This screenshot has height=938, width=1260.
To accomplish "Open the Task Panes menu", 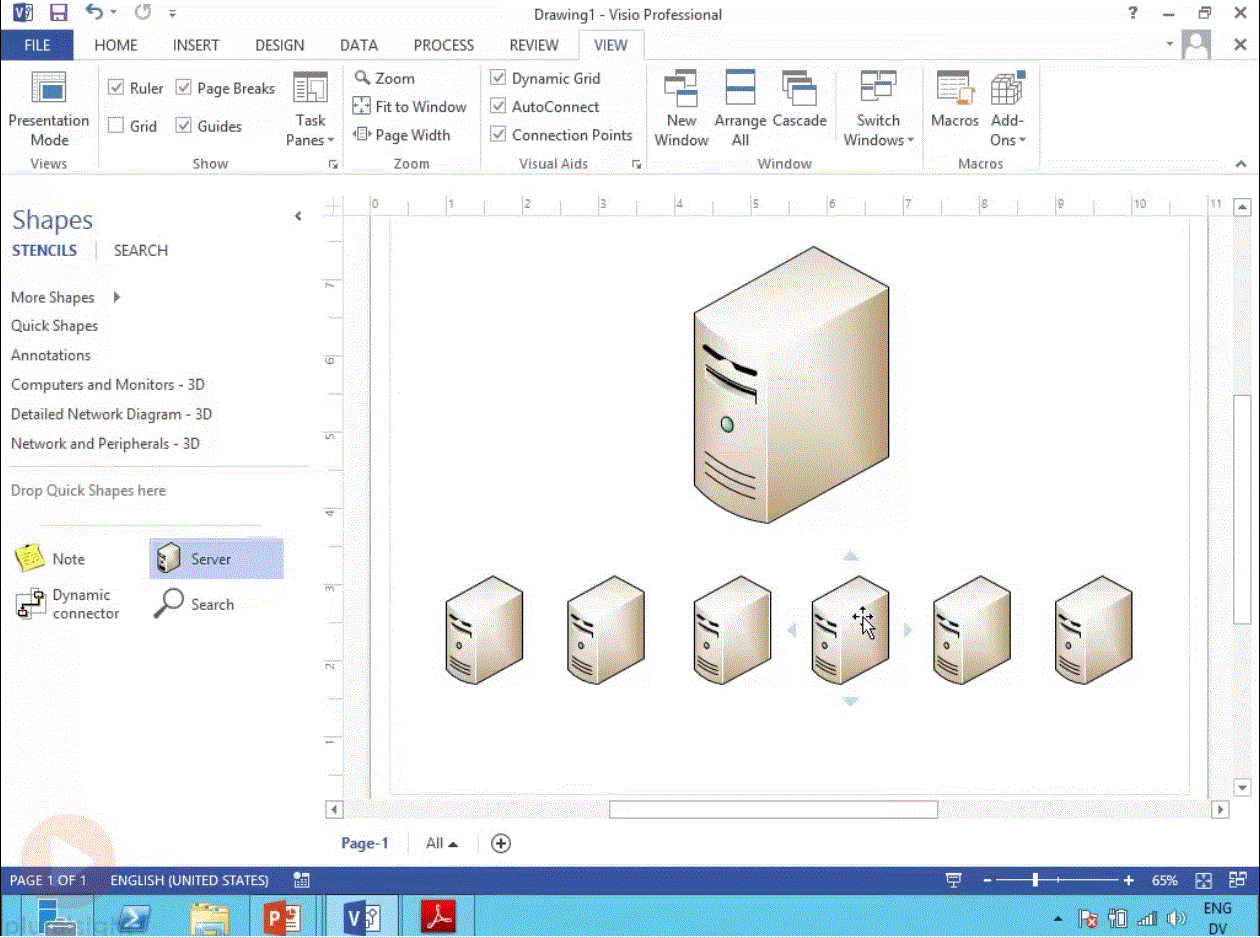I will [x=310, y=109].
